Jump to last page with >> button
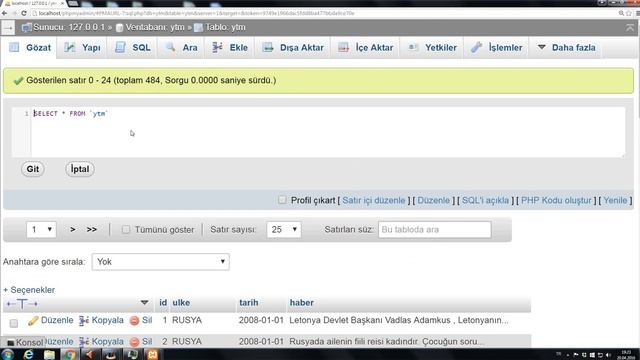Viewport: 640px width, 360px height. 92,229
